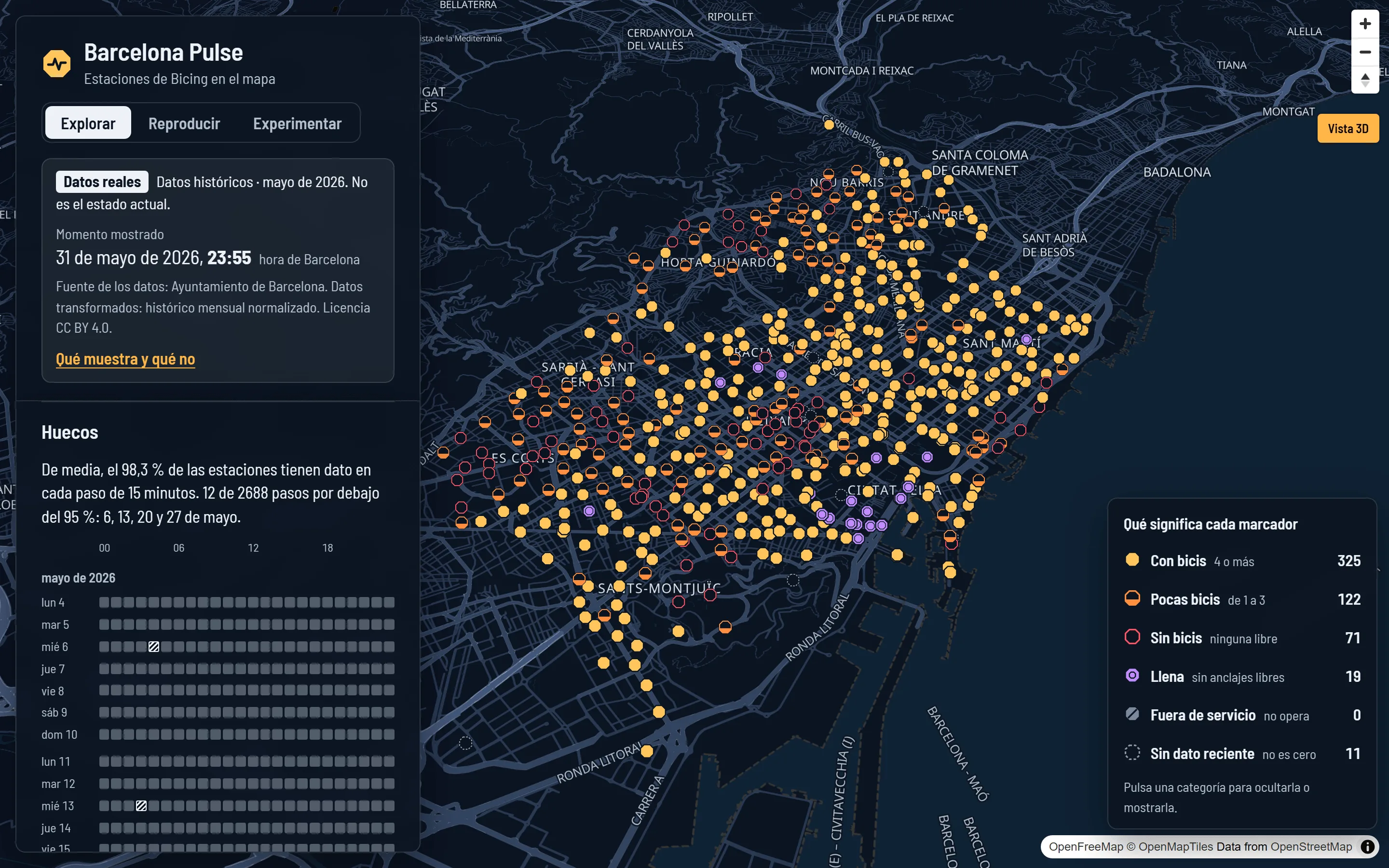This screenshot has width=1389, height=868.
Task: Open the OpenStreetMap attribution link
Action: pyautogui.click(x=1311, y=846)
